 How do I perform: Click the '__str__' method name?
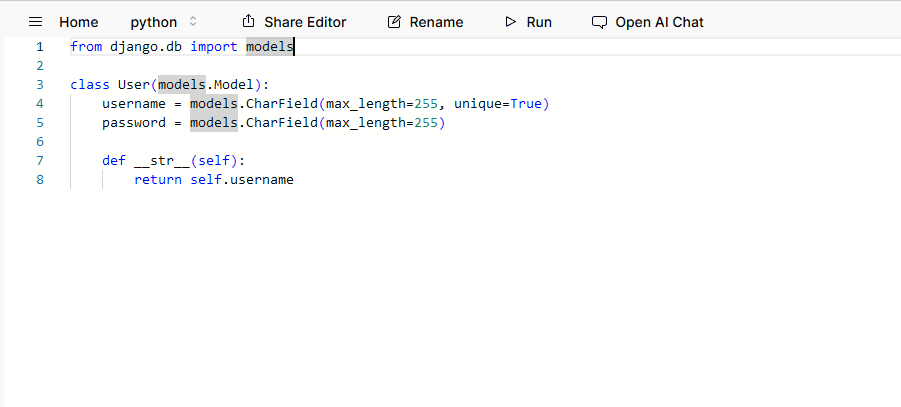coord(162,160)
